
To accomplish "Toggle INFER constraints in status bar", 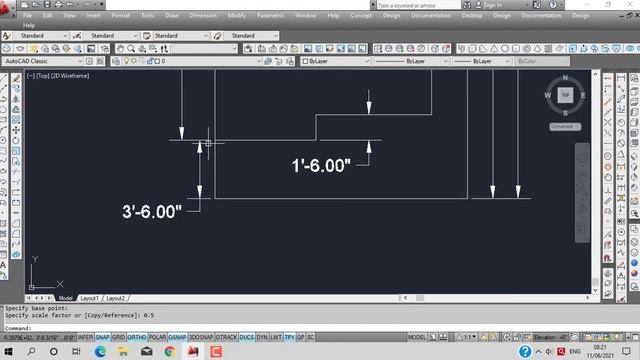I will [85, 337].
